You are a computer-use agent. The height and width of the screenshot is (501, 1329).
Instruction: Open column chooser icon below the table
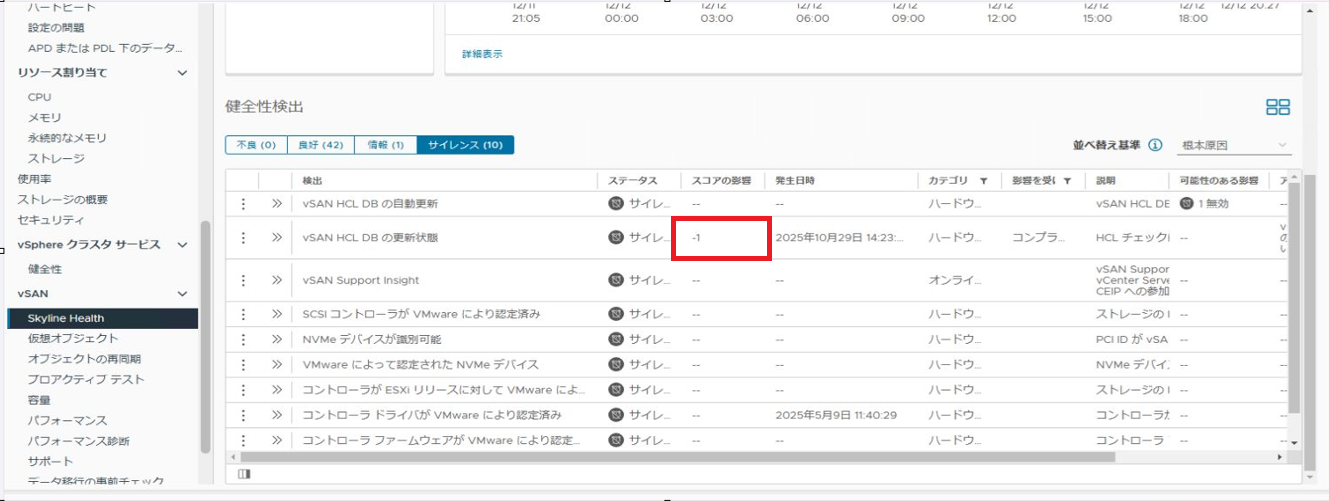(245, 474)
